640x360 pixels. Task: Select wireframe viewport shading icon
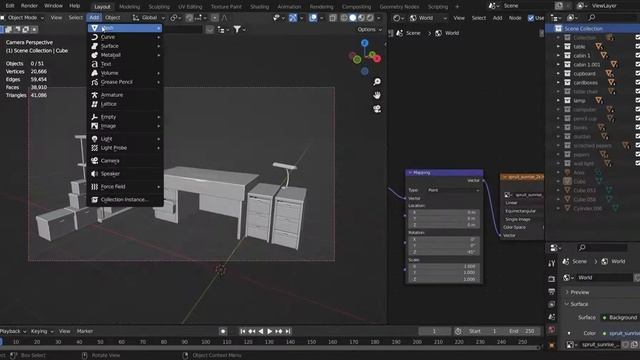click(344, 18)
